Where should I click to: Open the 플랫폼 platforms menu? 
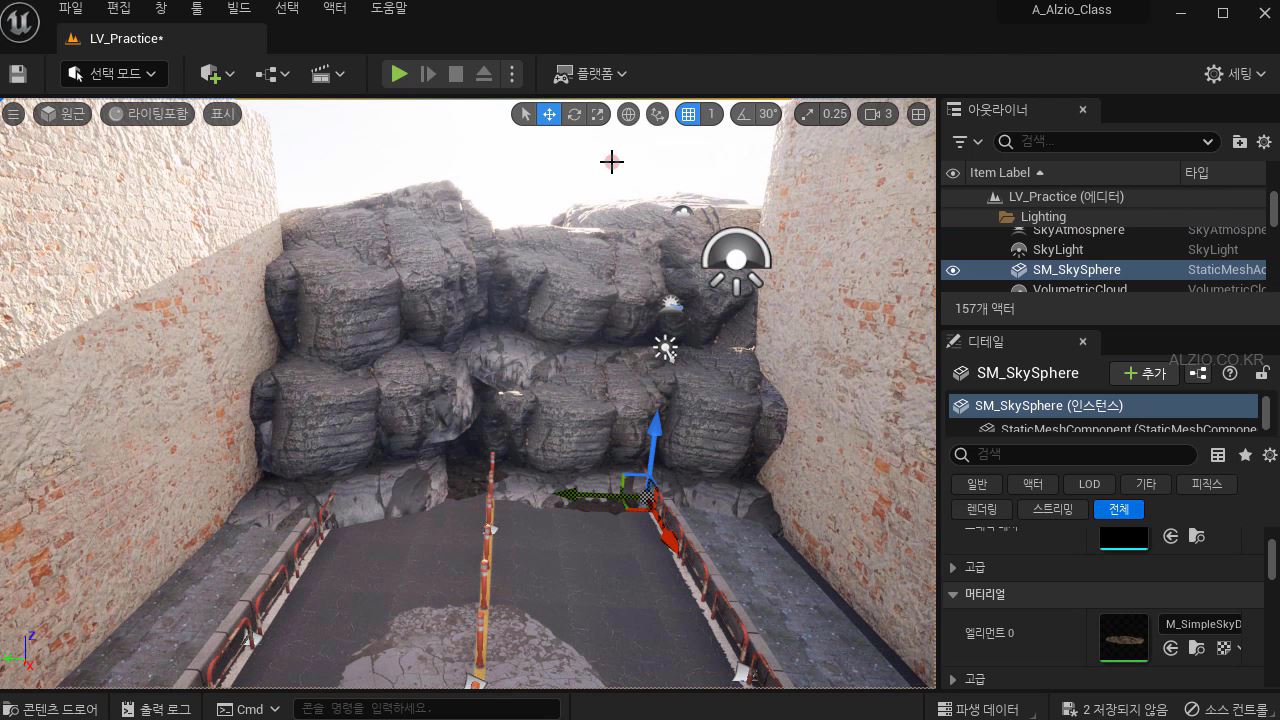(x=591, y=74)
